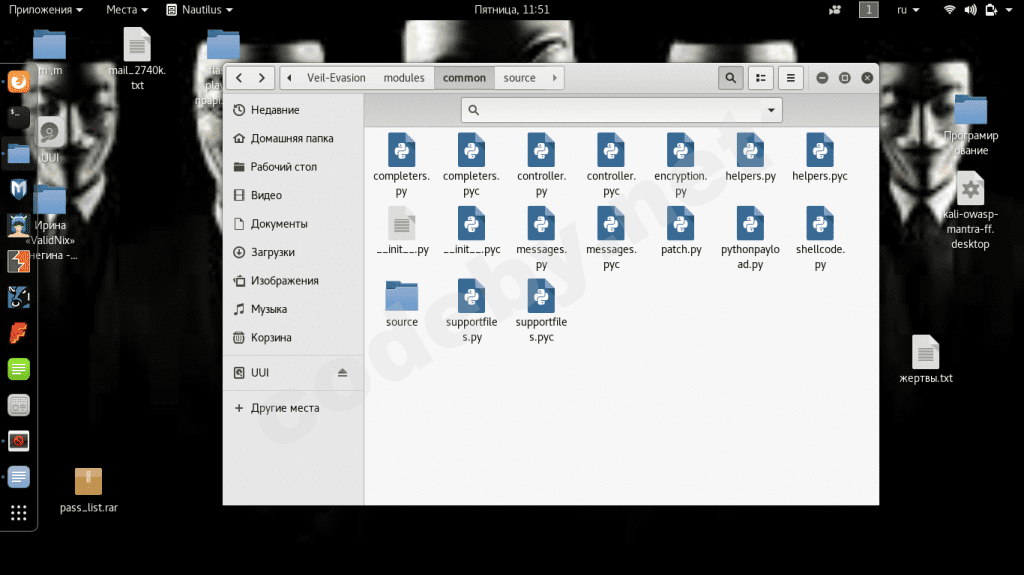Open the Nautilus hamburger options menu
This screenshot has height=575, width=1024.
[790, 78]
